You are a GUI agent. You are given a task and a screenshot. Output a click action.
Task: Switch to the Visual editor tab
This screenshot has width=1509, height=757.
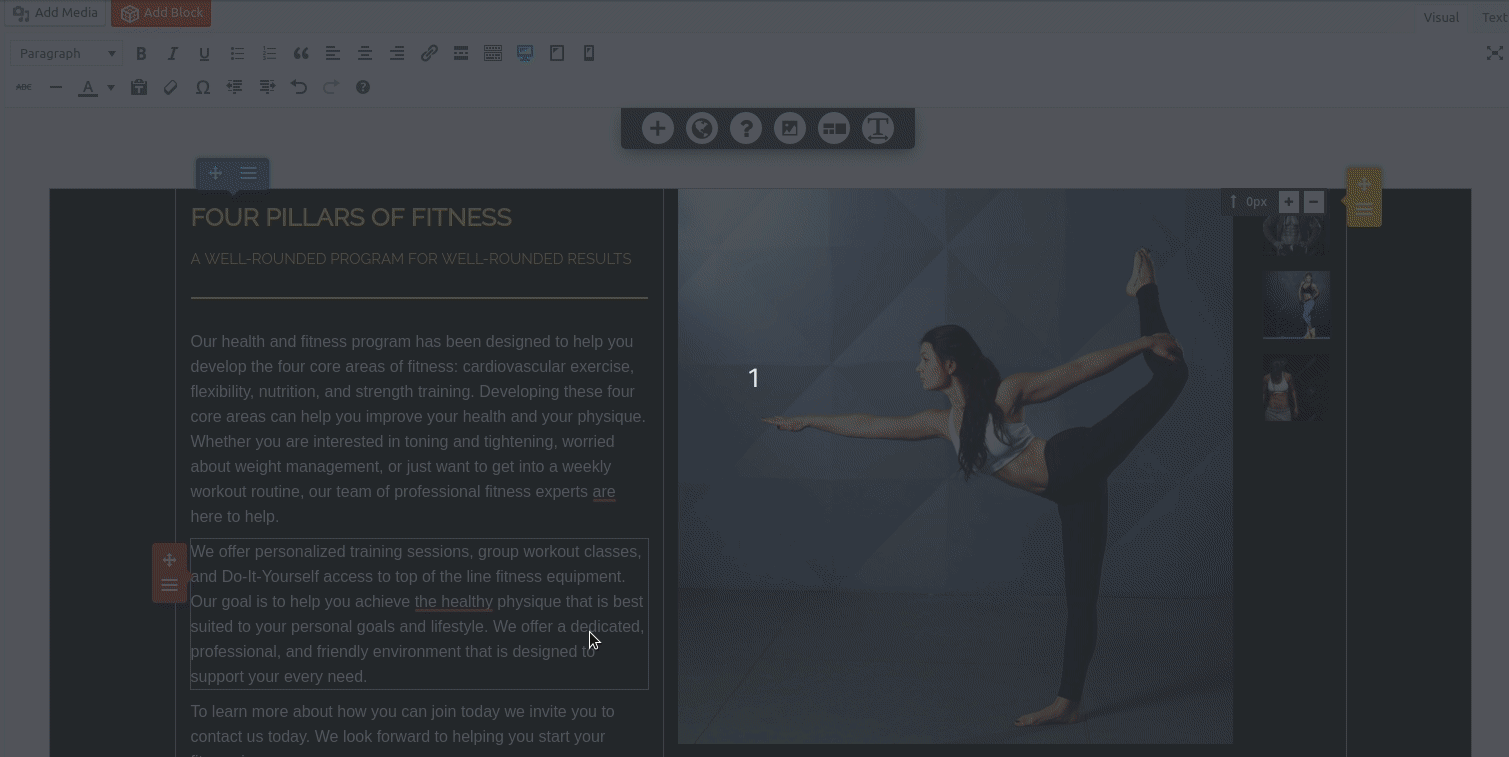point(1441,17)
